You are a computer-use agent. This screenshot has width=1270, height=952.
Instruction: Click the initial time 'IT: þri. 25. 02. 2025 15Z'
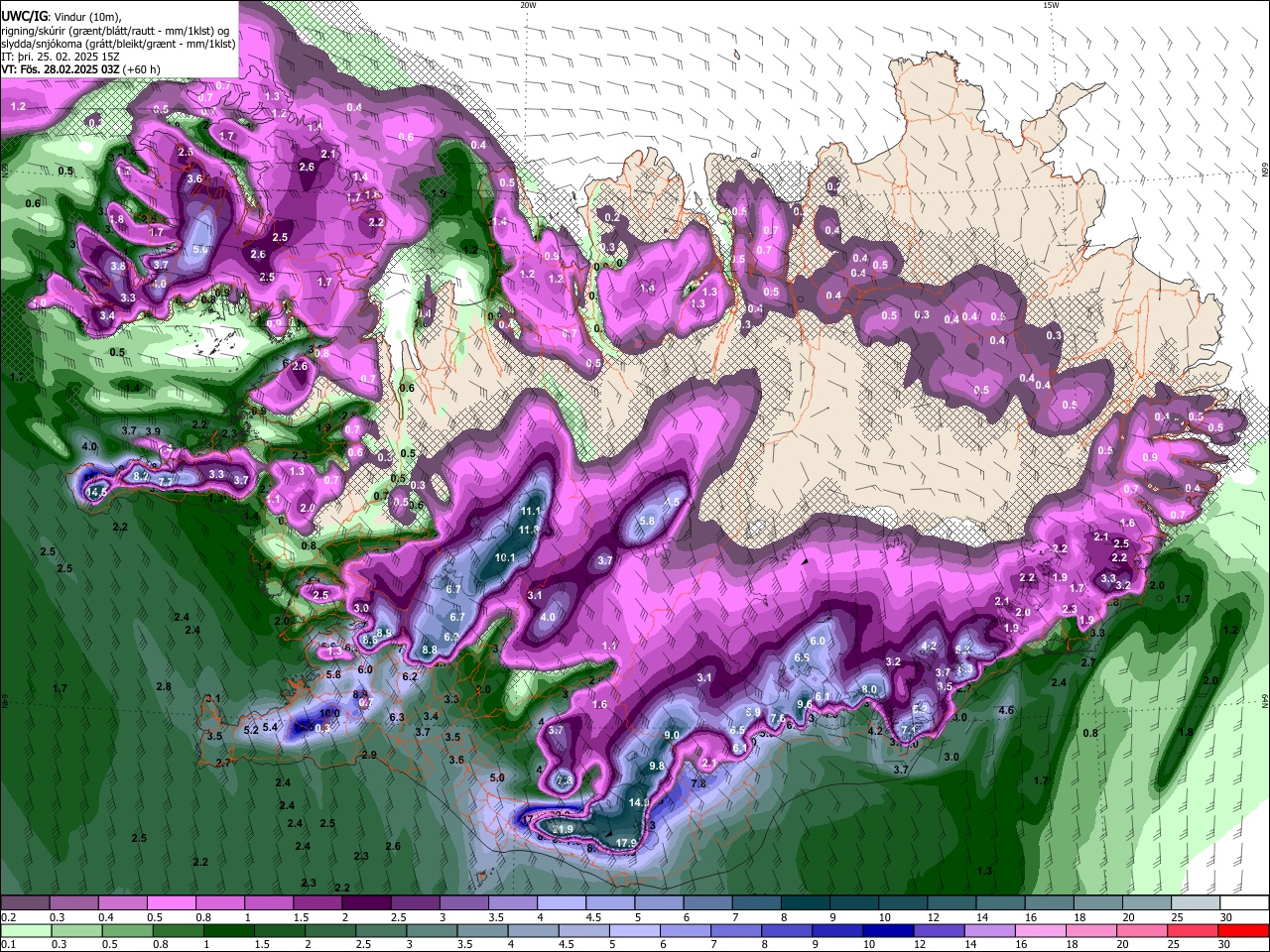[x=61, y=57]
